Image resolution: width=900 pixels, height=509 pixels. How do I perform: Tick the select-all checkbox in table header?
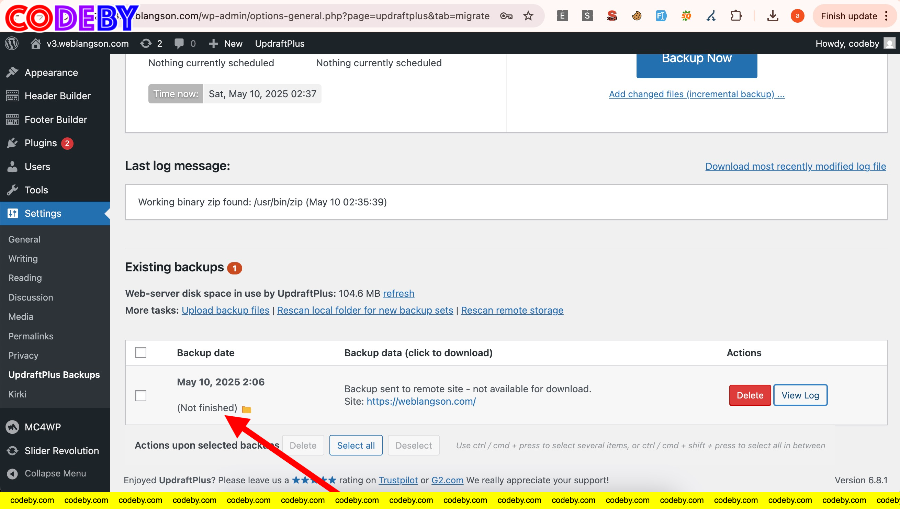click(x=141, y=352)
